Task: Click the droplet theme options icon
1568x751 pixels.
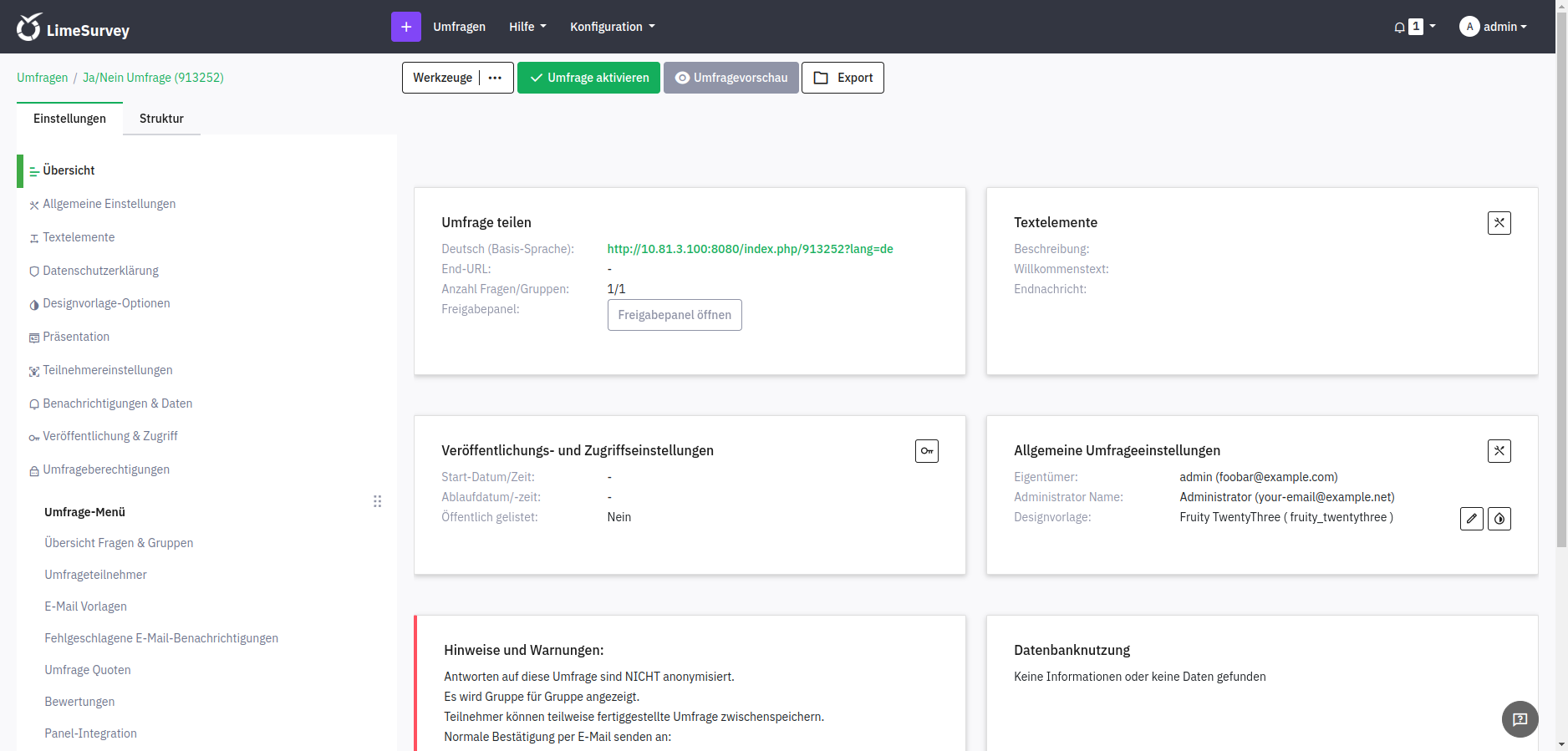Action: pos(1499,519)
